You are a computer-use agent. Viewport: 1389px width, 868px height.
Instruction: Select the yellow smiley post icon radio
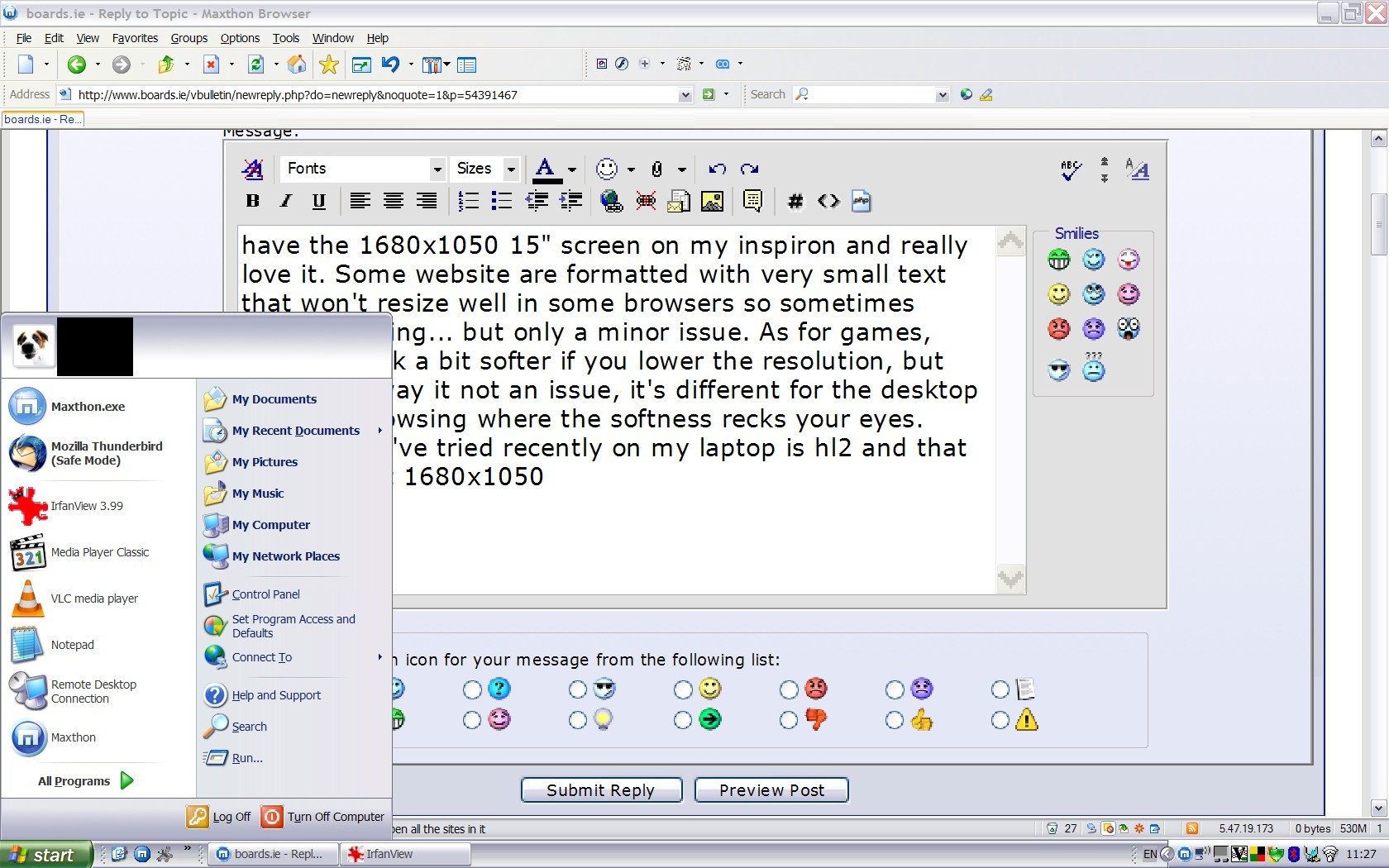point(683,689)
